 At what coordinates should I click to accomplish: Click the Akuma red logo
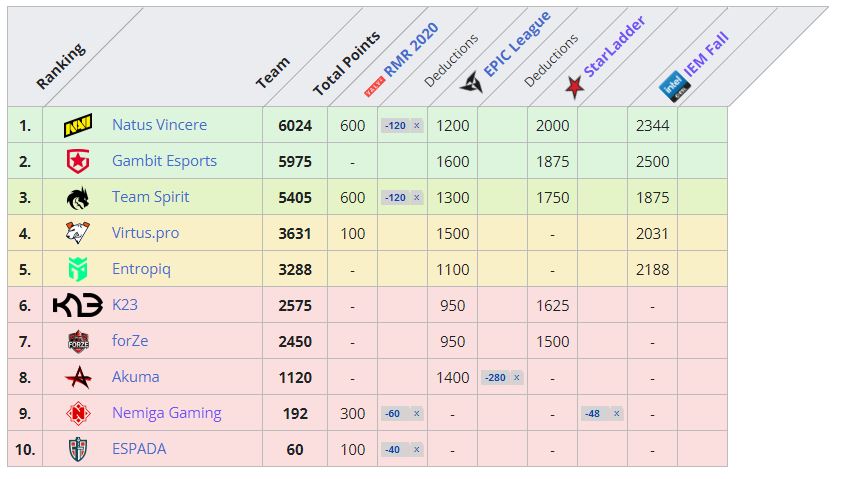click(78, 378)
